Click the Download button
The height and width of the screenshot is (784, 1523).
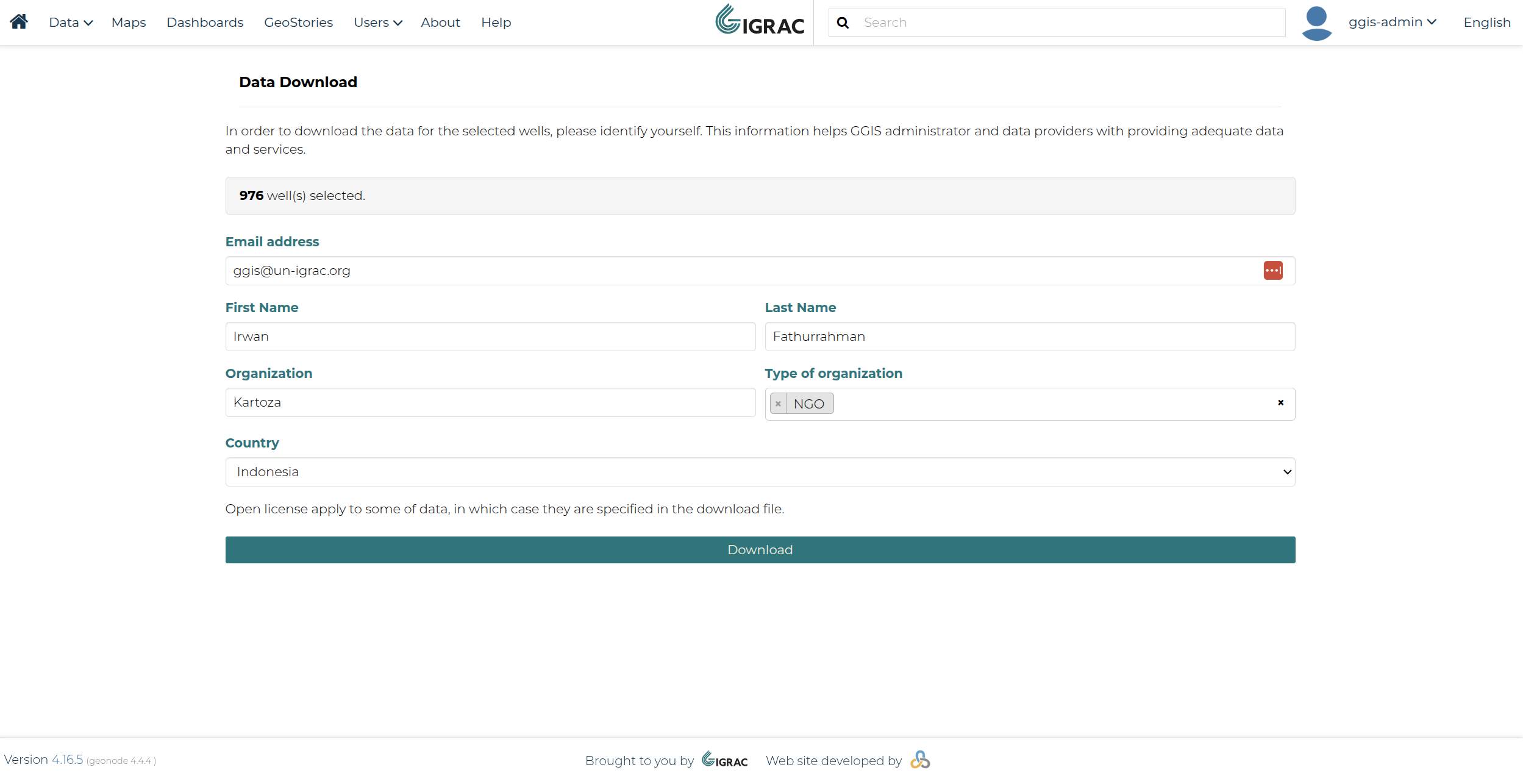tap(760, 550)
